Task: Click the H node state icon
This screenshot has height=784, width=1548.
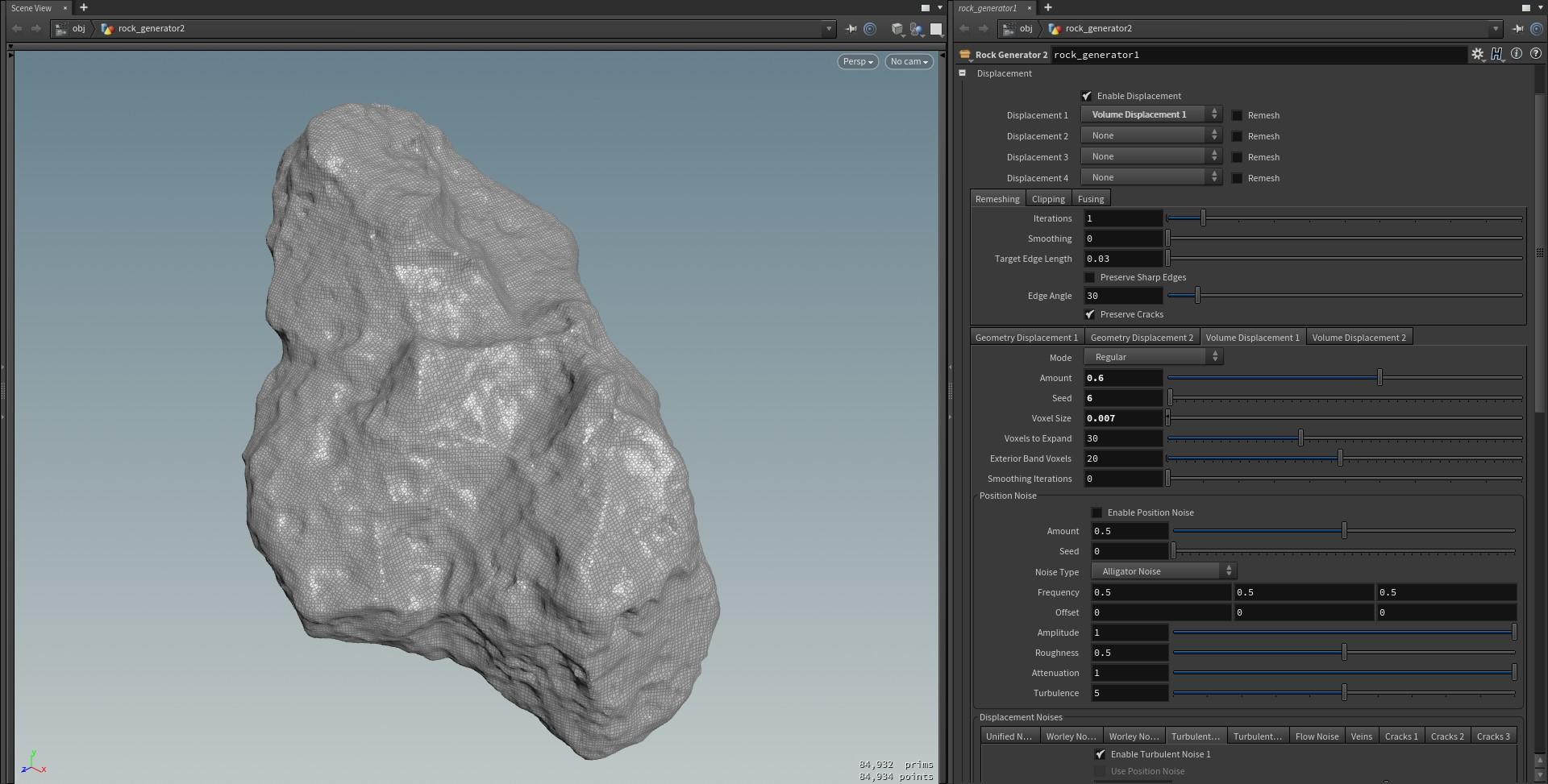Action: [1497, 54]
